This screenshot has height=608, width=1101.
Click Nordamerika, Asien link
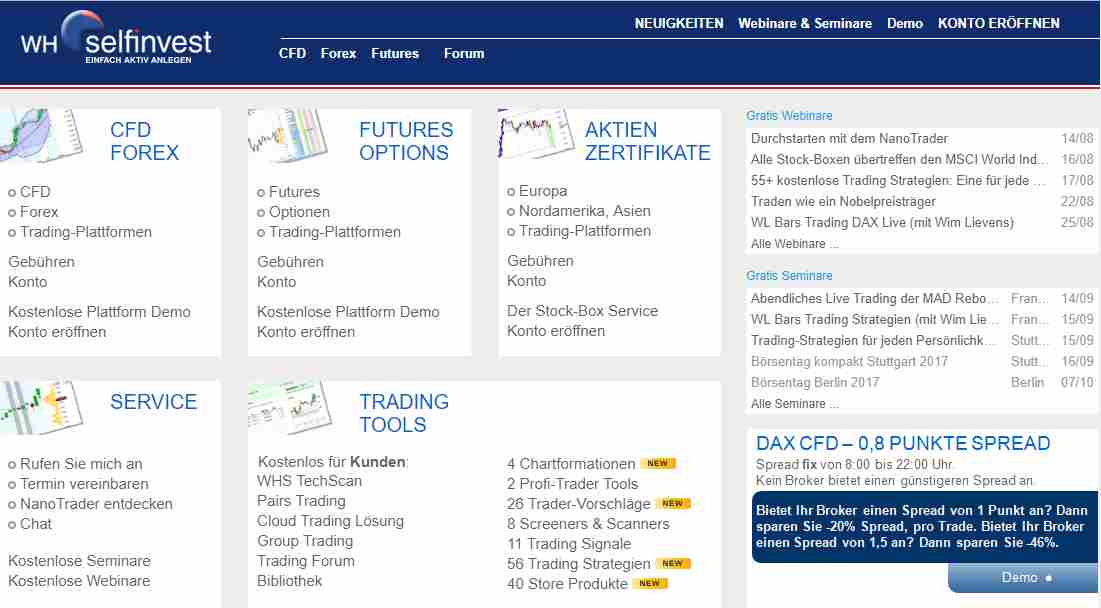point(584,211)
